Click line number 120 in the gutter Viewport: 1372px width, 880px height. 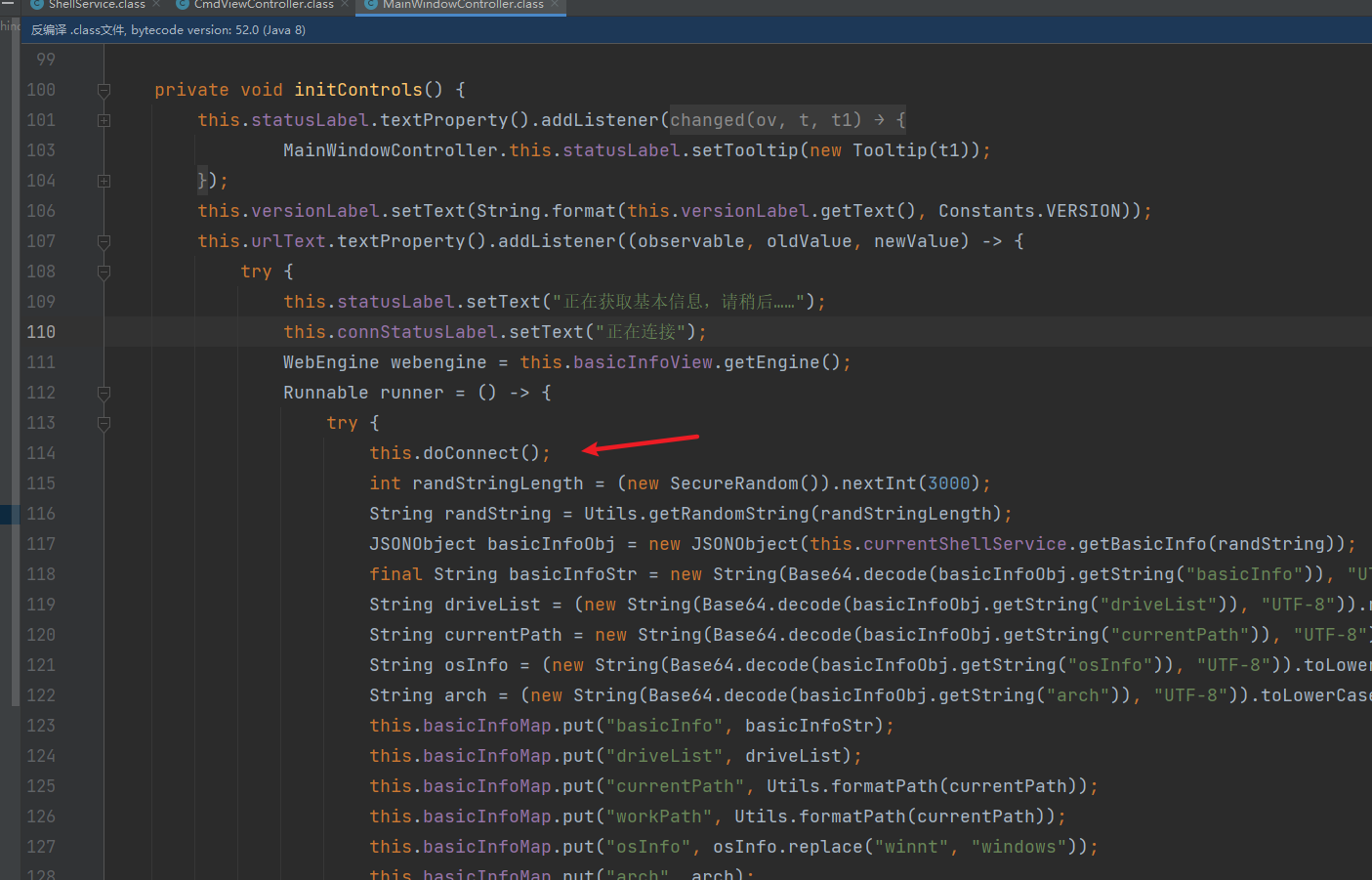(x=41, y=635)
